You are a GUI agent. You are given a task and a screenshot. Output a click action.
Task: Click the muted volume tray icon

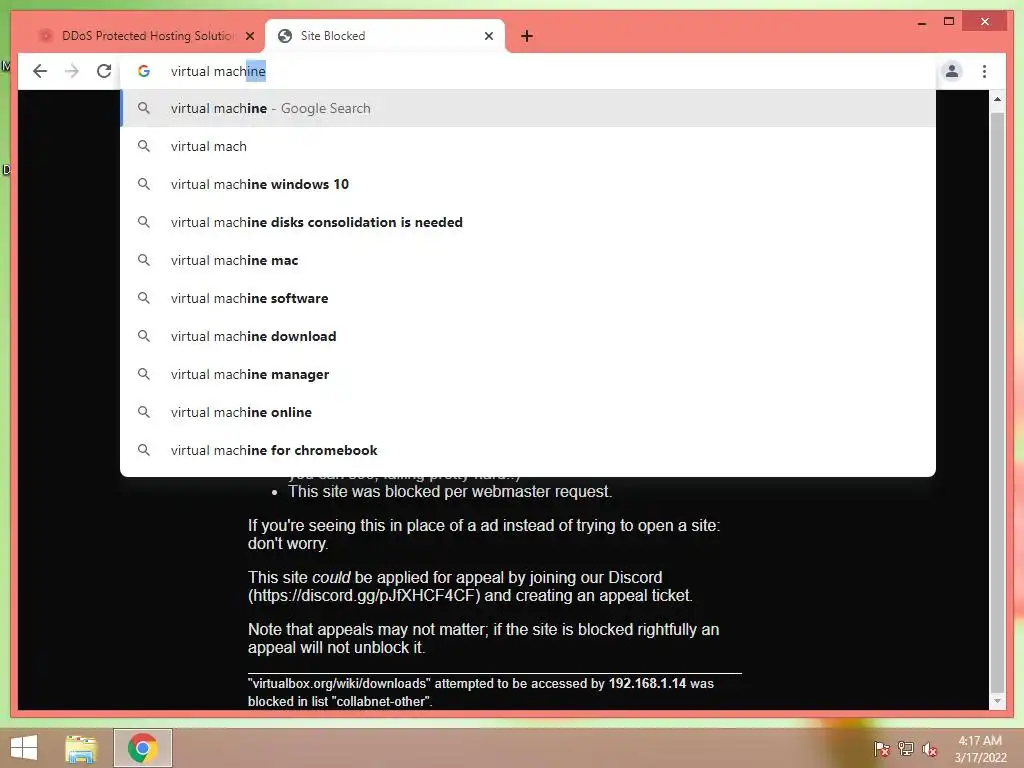click(930, 748)
